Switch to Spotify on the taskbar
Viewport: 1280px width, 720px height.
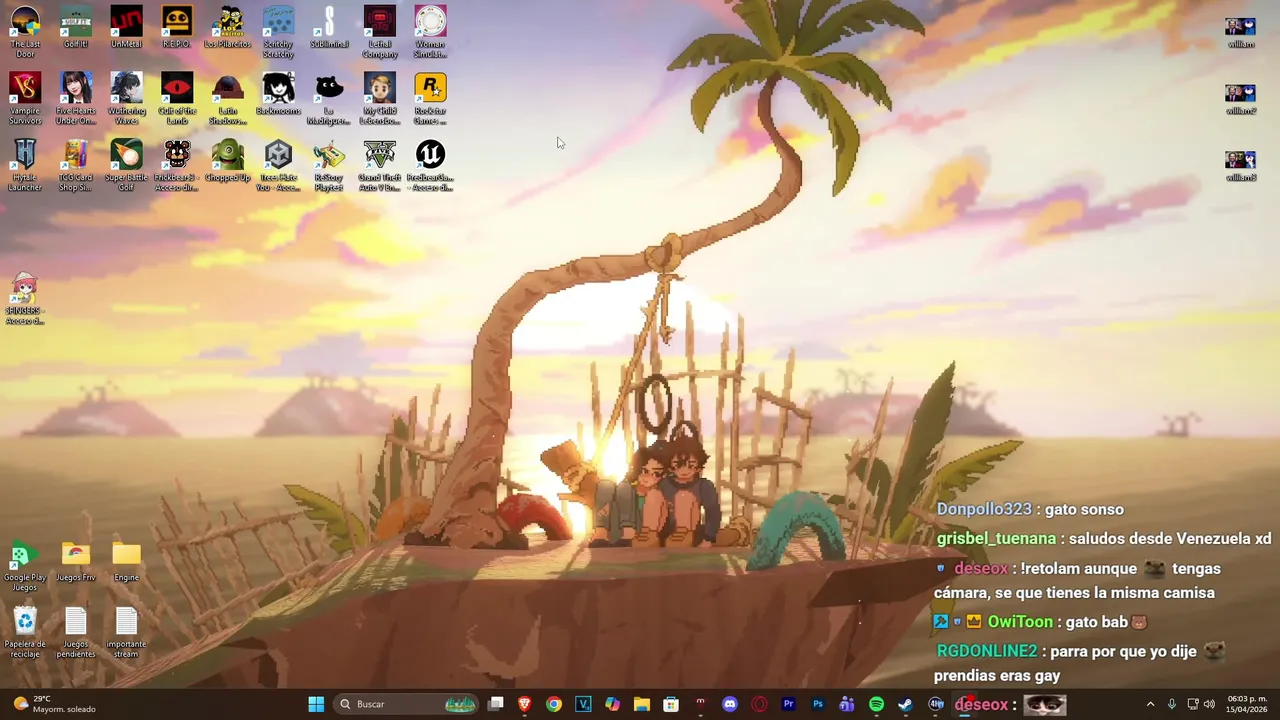(876, 704)
